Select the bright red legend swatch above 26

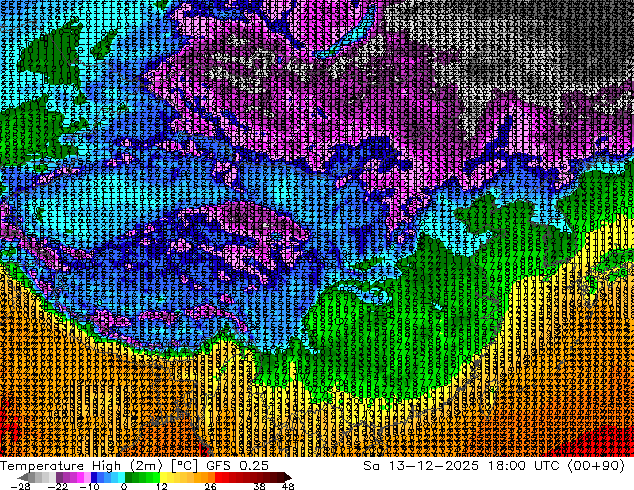point(218,477)
